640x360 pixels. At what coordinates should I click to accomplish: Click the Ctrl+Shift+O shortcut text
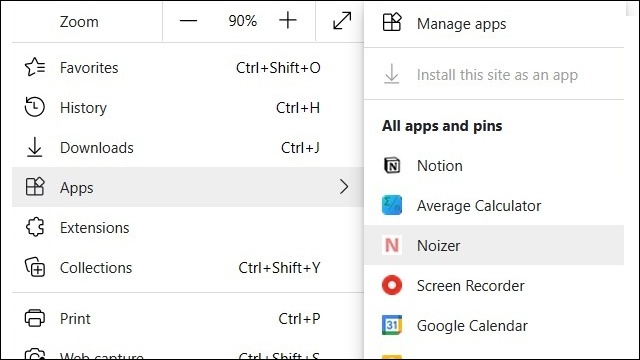278,68
